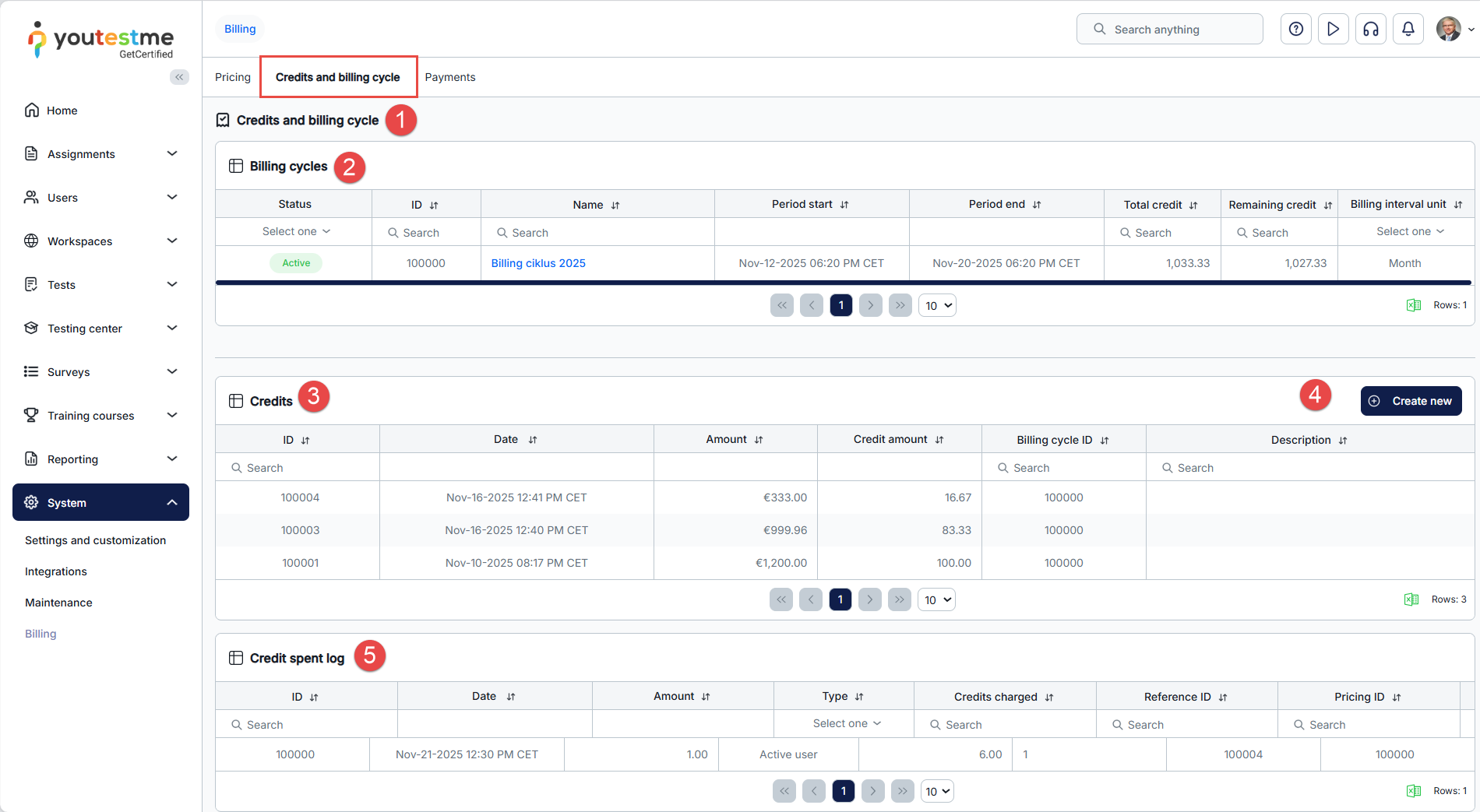Select Credits and billing cycle tab

coord(338,77)
